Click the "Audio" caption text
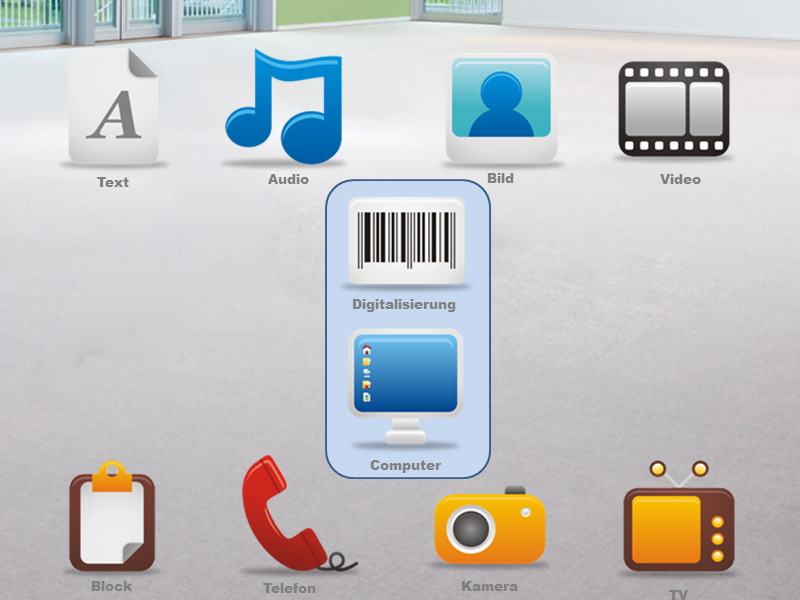The width and height of the screenshot is (800, 600). (288, 180)
